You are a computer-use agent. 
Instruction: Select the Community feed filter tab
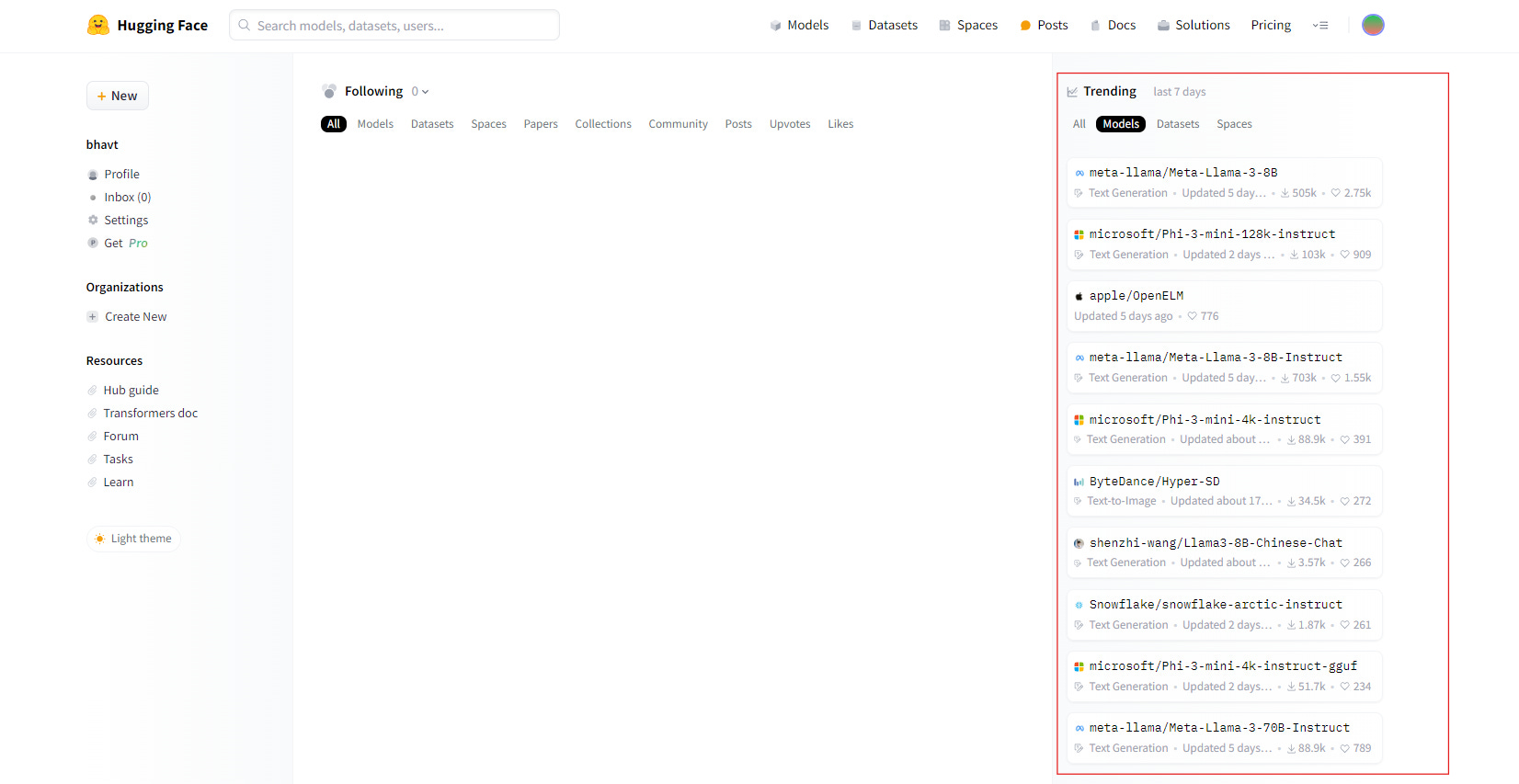pos(678,124)
